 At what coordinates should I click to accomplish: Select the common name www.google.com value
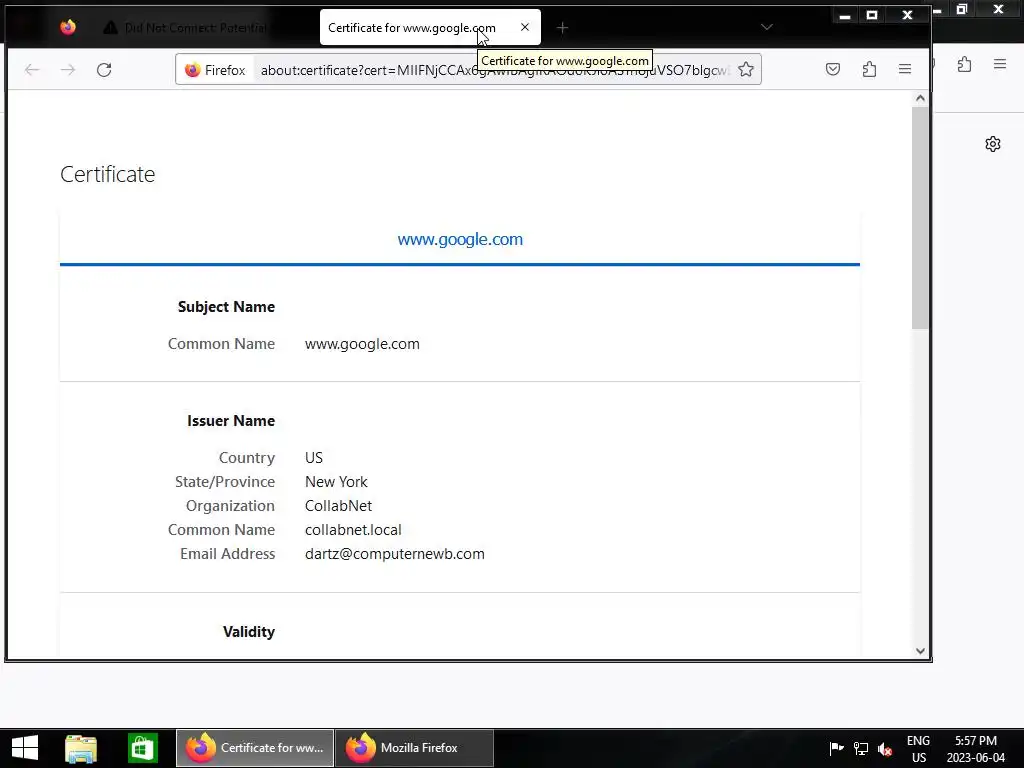[362, 344]
